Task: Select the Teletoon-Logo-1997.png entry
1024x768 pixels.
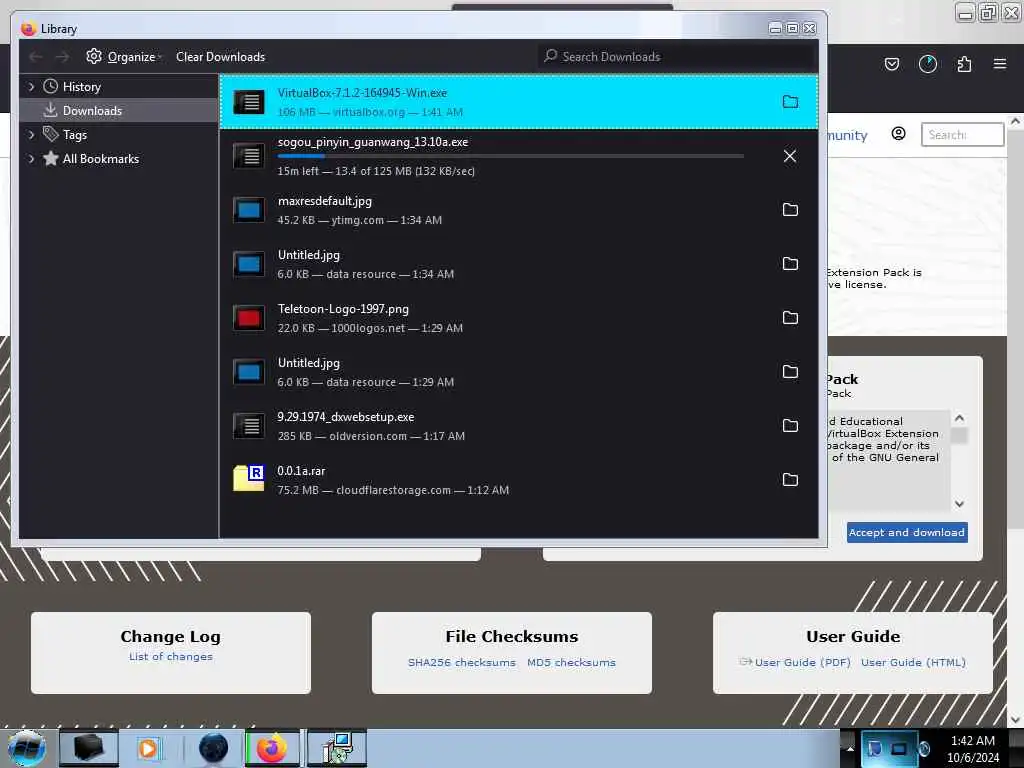Action: [519, 318]
